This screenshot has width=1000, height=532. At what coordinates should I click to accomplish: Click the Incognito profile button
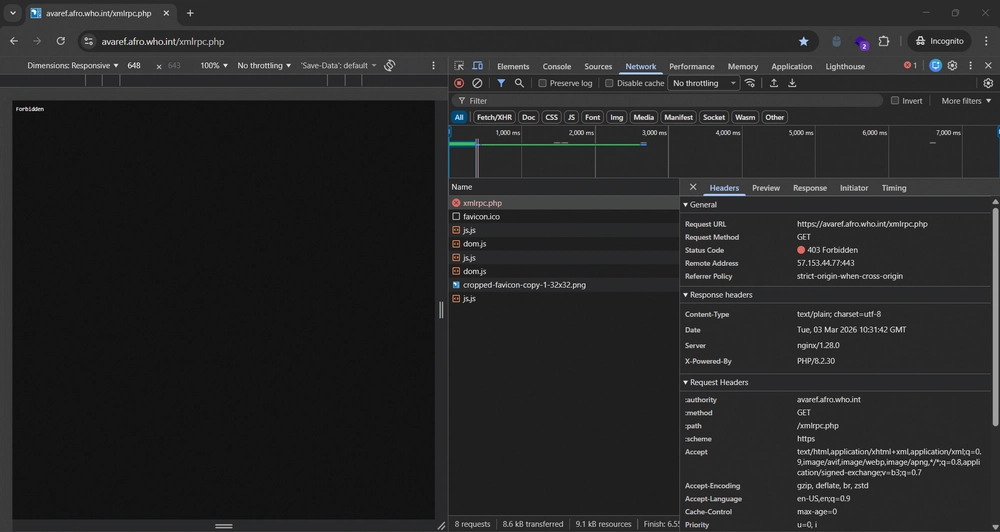pyautogui.click(x=939, y=41)
